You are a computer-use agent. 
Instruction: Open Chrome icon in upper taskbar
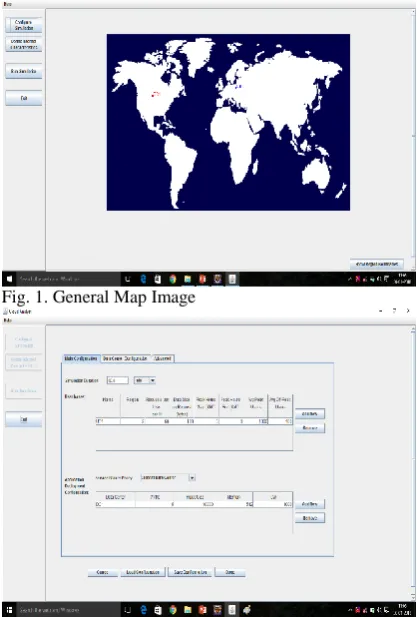click(x=173, y=279)
